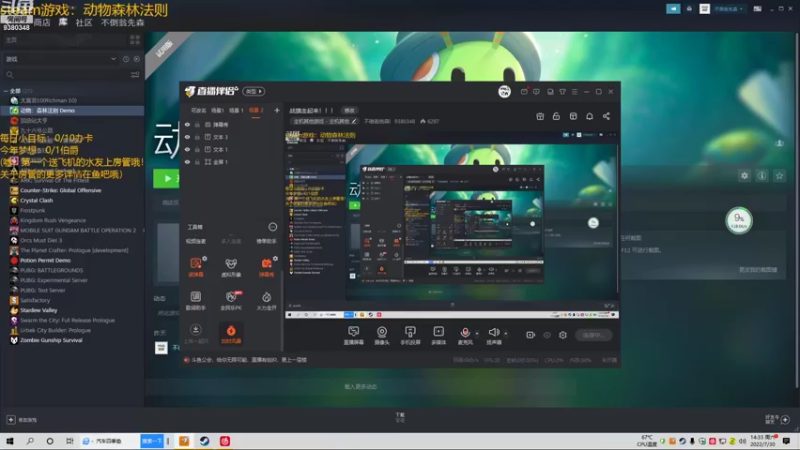
Task: Open the mail messages icon with red dot
Action: tap(524, 91)
